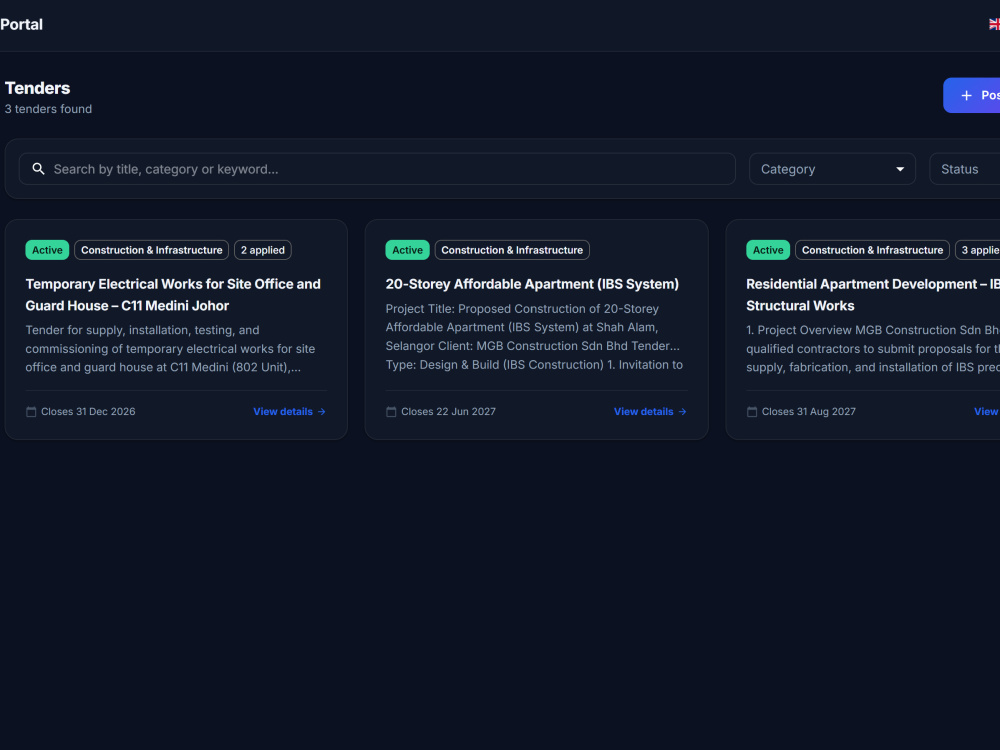The image size is (1000, 750).
Task: Open View details for Residential Apartment Development
Action: [987, 411]
